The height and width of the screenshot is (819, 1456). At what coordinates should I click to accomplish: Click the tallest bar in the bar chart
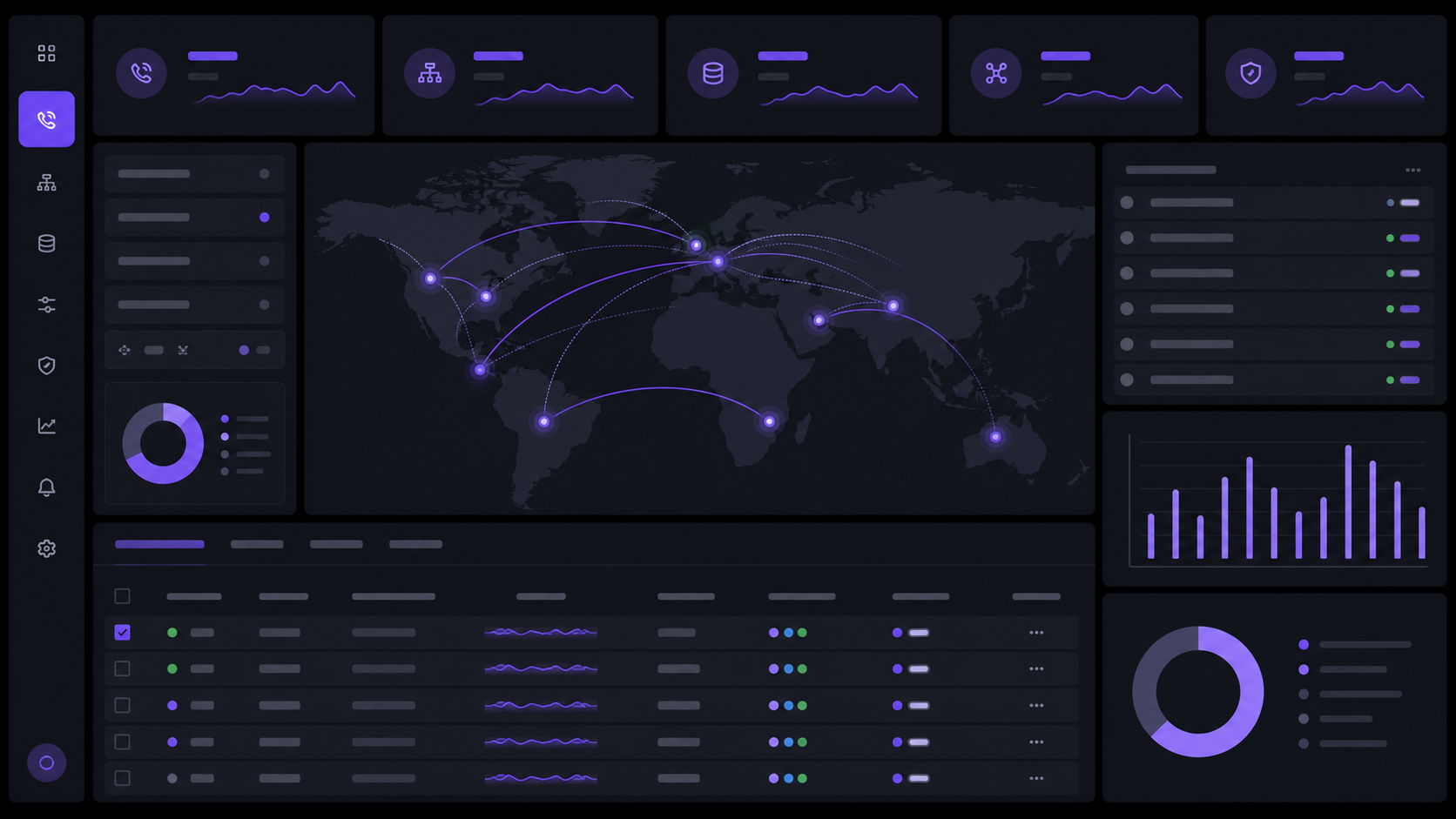coord(1348,502)
